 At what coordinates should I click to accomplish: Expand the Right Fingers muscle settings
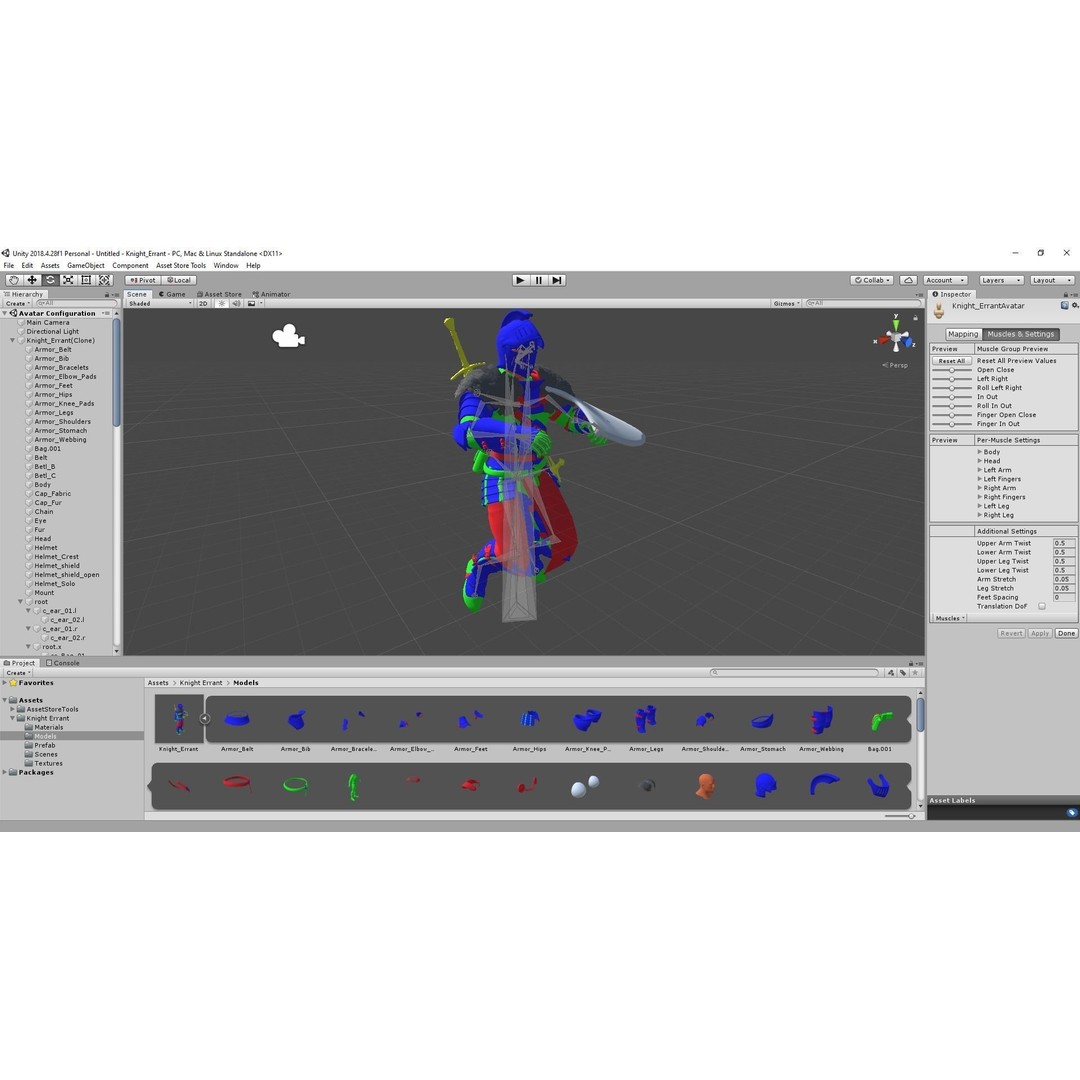[x=979, y=497]
